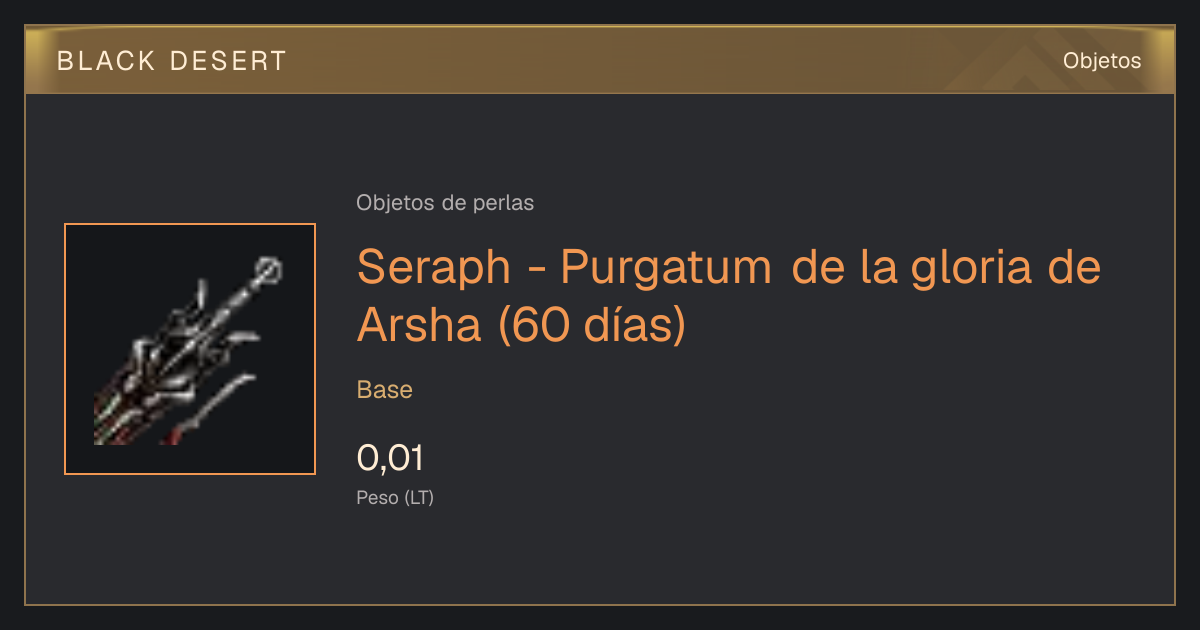This screenshot has width=1200, height=630.
Task: Open the Objetos link in the header
Action: tap(1102, 60)
